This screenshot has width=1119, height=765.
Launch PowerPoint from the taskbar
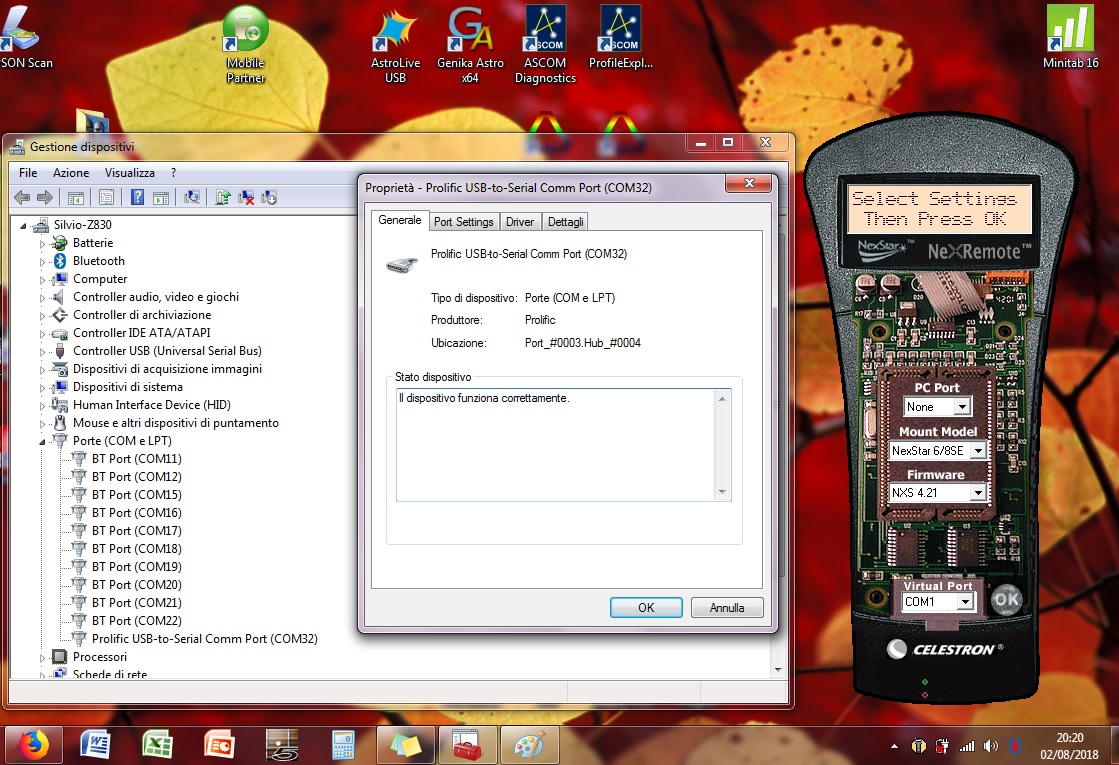[219, 745]
